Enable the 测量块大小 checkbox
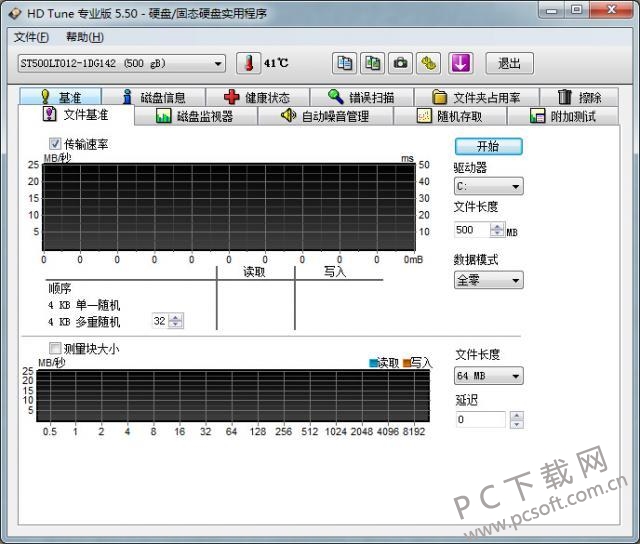This screenshot has width=640, height=544. tap(55, 348)
